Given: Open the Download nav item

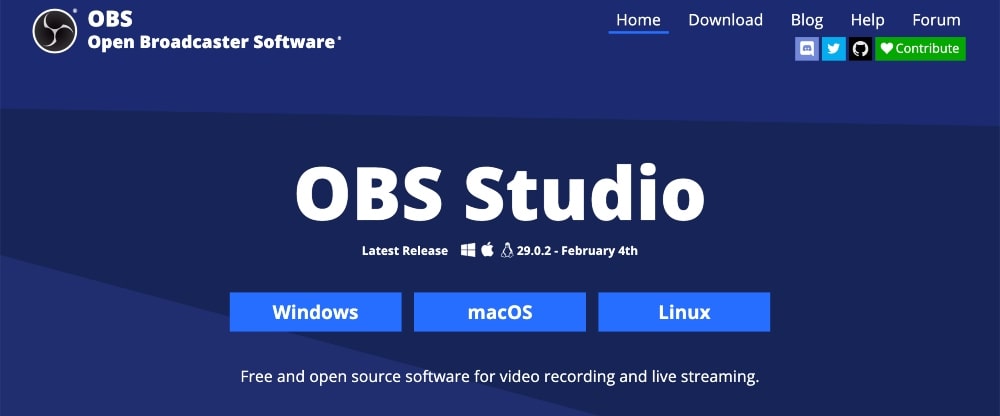Looking at the screenshot, I should click(725, 20).
